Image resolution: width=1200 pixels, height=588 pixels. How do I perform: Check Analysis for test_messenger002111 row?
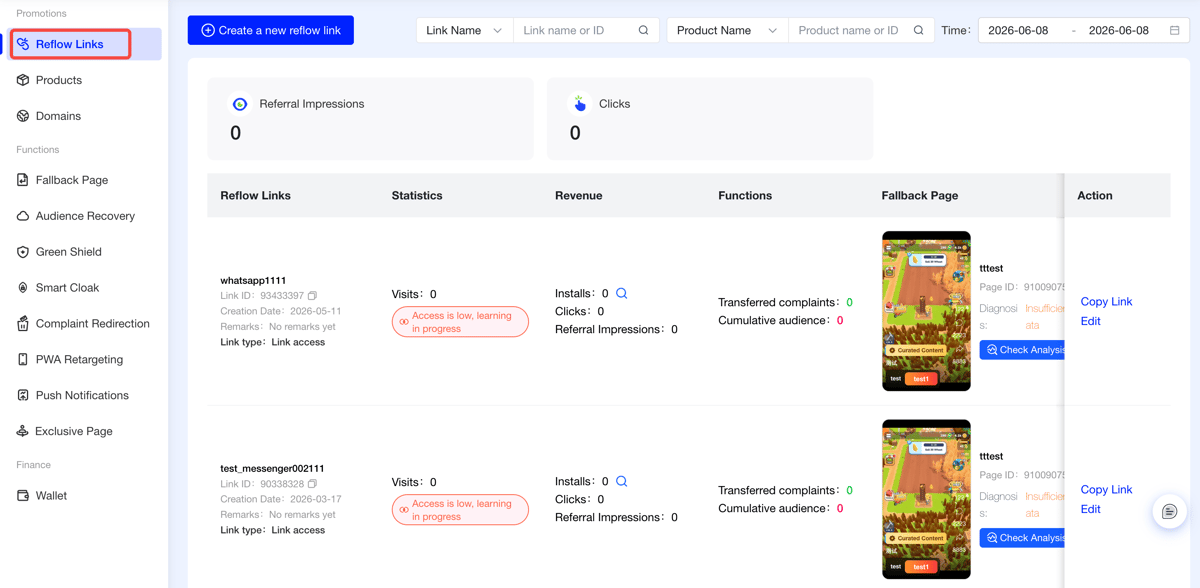[x=1022, y=538]
